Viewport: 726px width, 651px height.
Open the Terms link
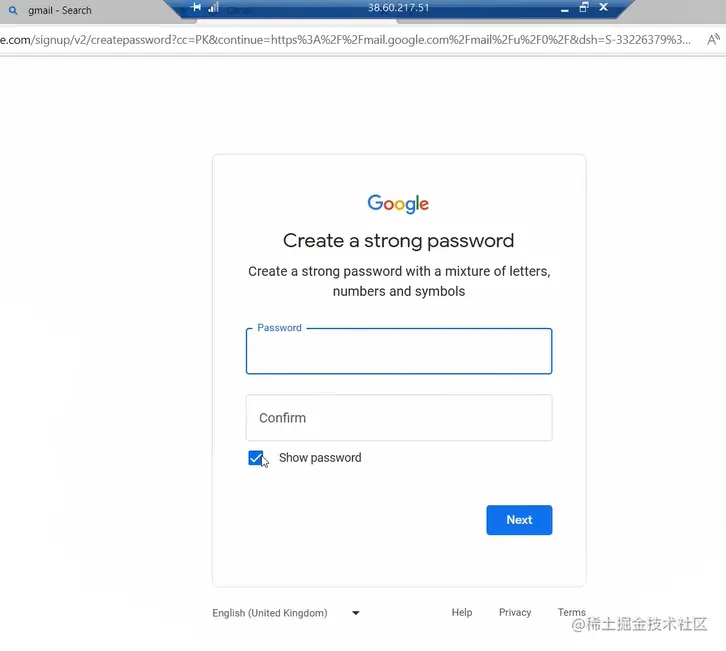(x=571, y=613)
